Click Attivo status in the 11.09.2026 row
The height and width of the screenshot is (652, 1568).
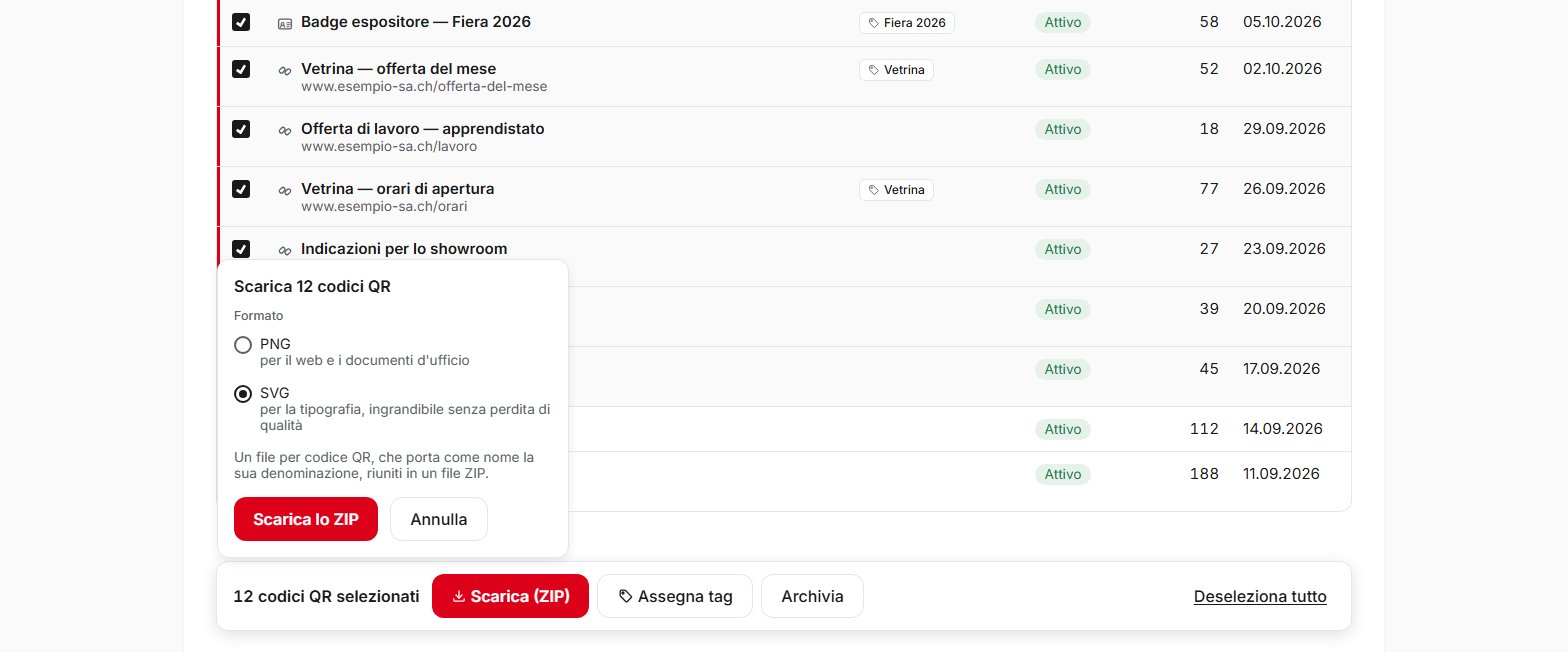tap(1063, 474)
